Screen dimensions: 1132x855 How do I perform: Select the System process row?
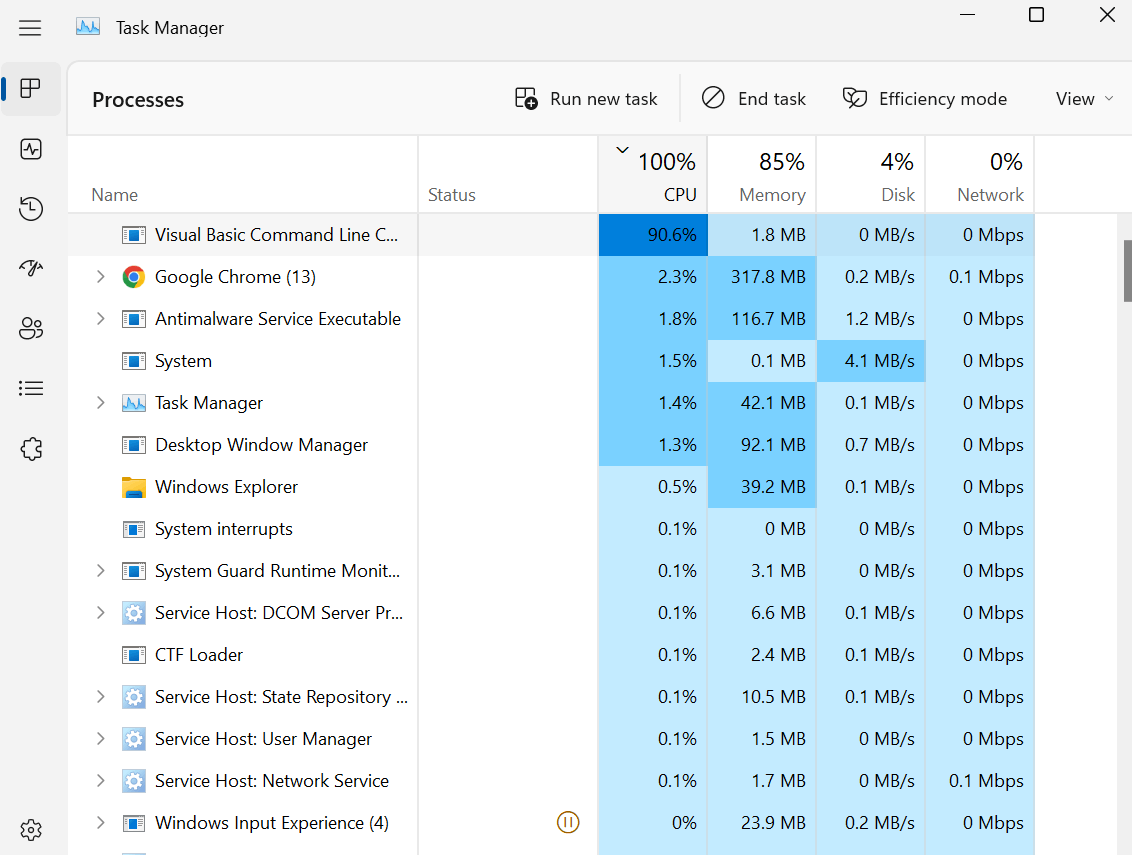pyautogui.click(x=250, y=360)
